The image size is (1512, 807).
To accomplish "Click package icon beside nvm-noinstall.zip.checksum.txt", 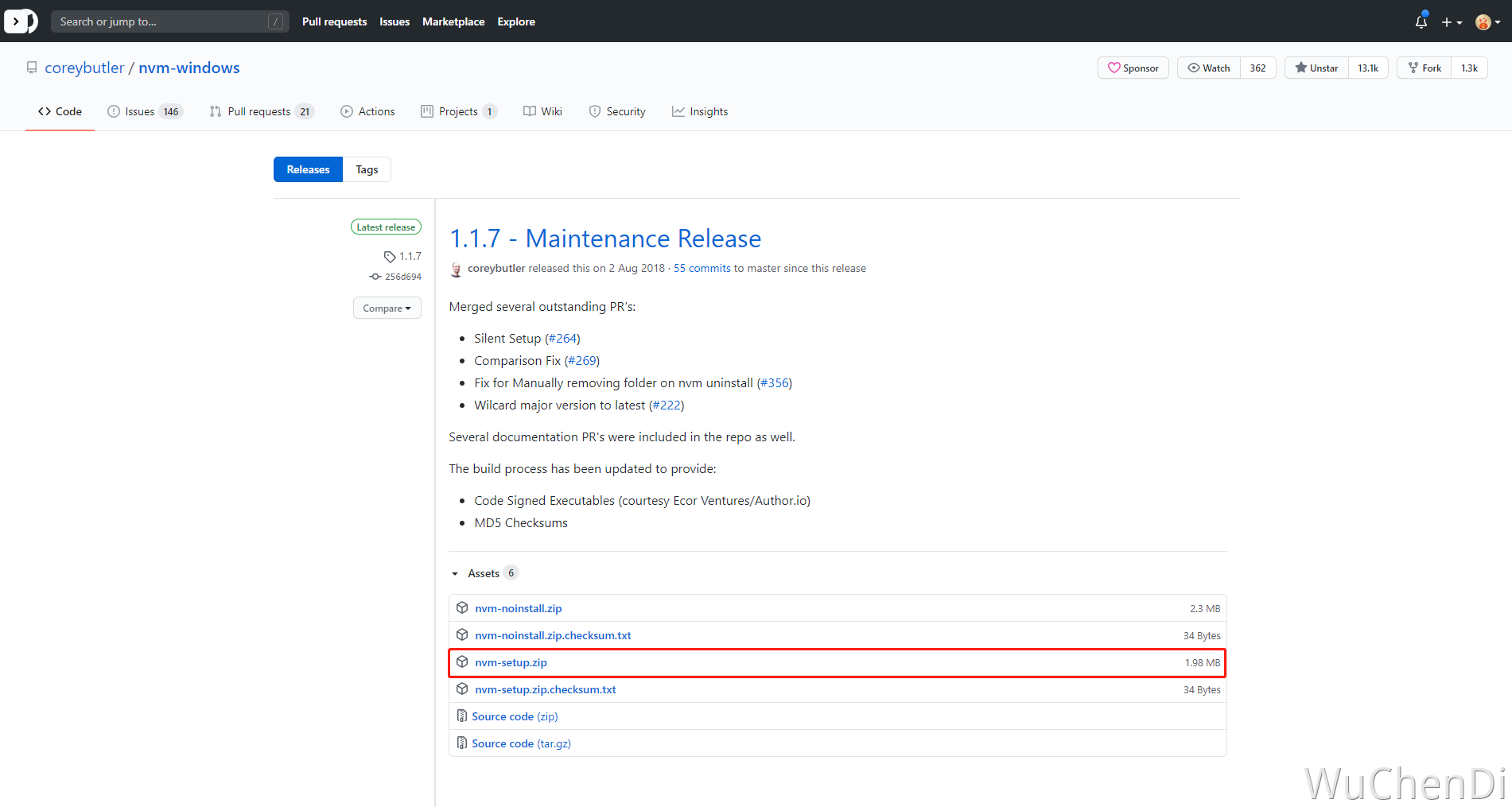I will pyautogui.click(x=462, y=635).
